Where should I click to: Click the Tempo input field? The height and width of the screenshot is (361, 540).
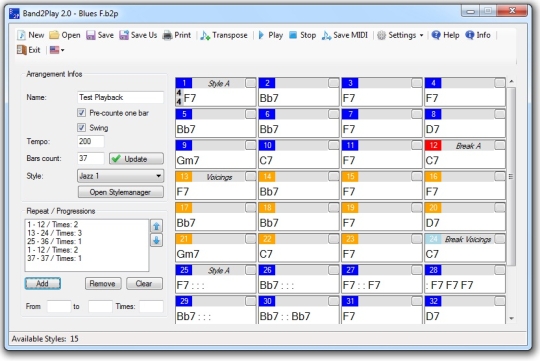pos(91,141)
